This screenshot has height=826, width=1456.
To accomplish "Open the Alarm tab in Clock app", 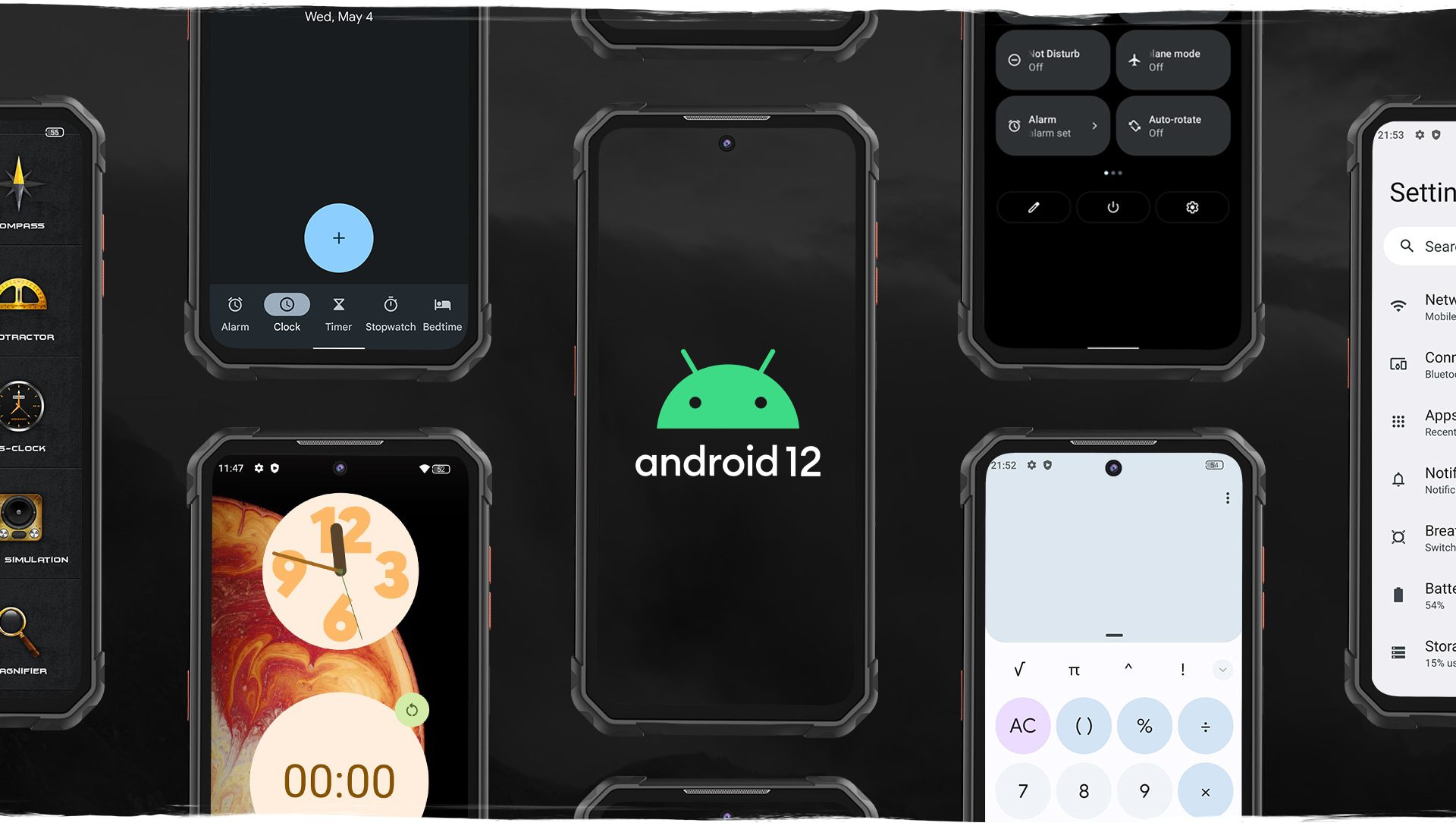I will pos(234,313).
